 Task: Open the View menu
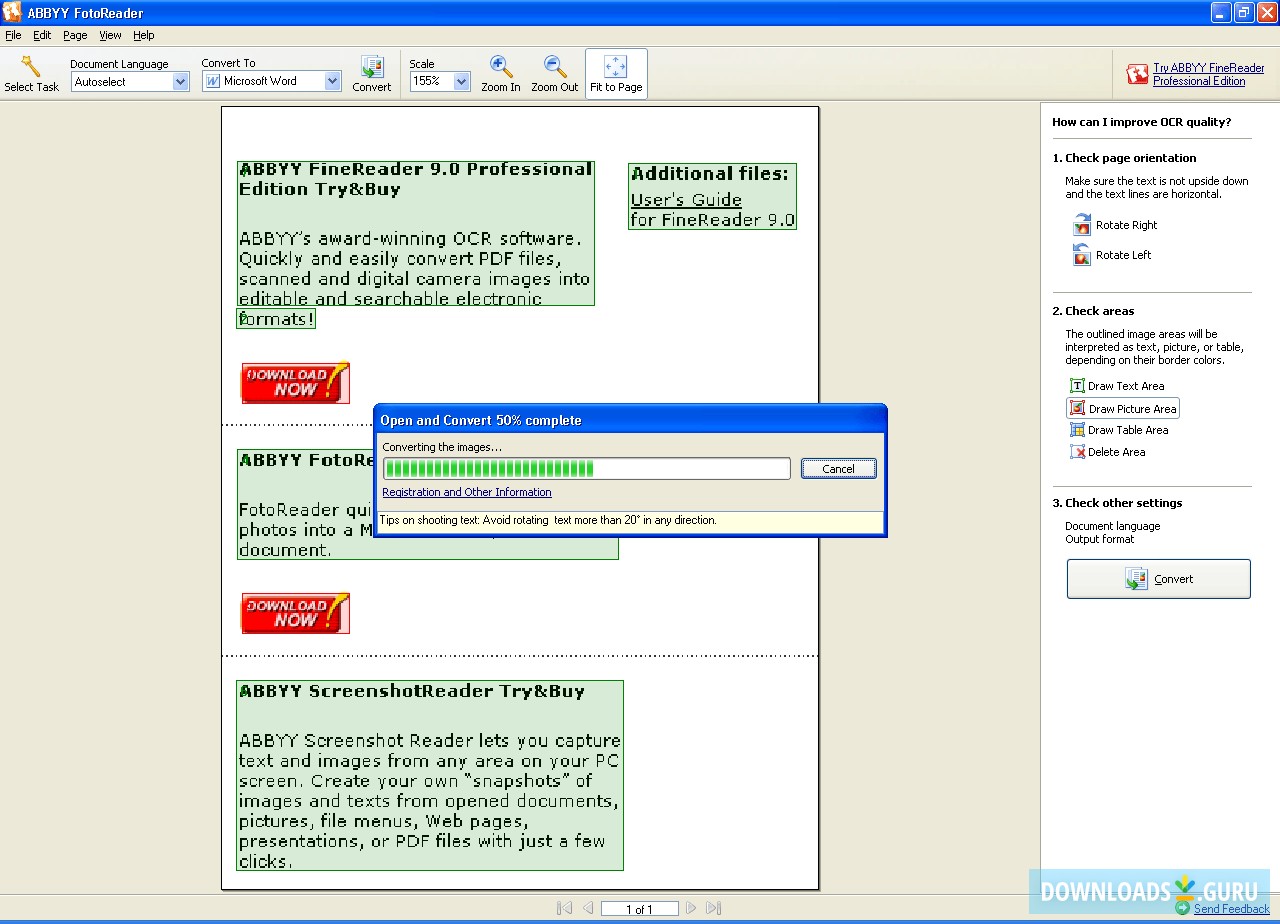pos(110,35)
